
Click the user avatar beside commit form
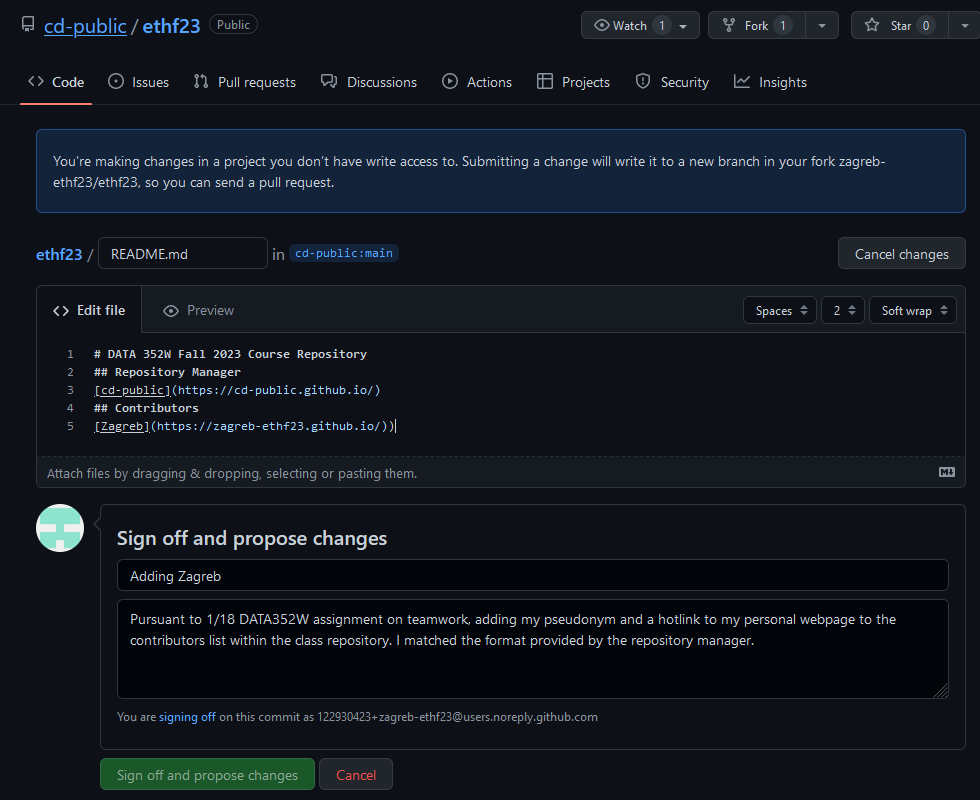60,528
